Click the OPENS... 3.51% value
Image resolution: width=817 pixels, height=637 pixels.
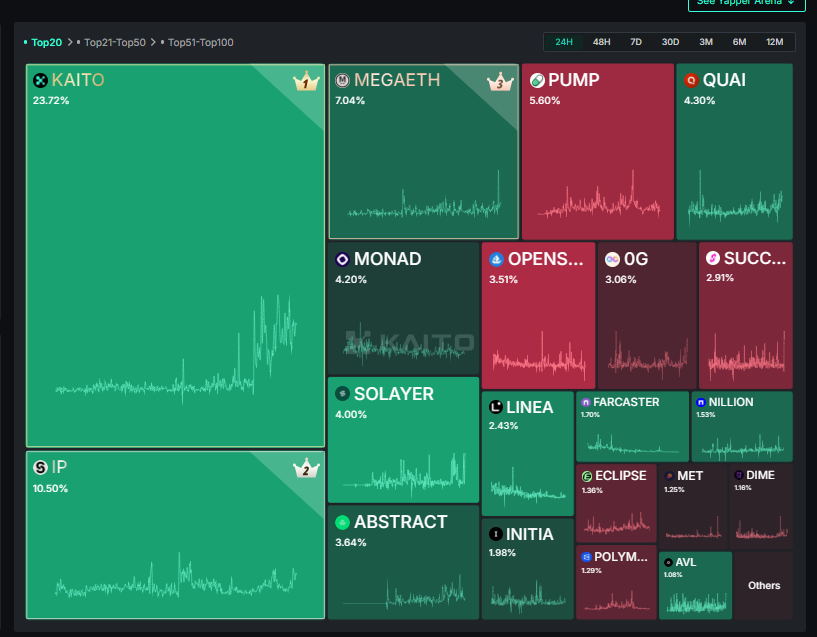pyautogui.click(x=503, y=280)
